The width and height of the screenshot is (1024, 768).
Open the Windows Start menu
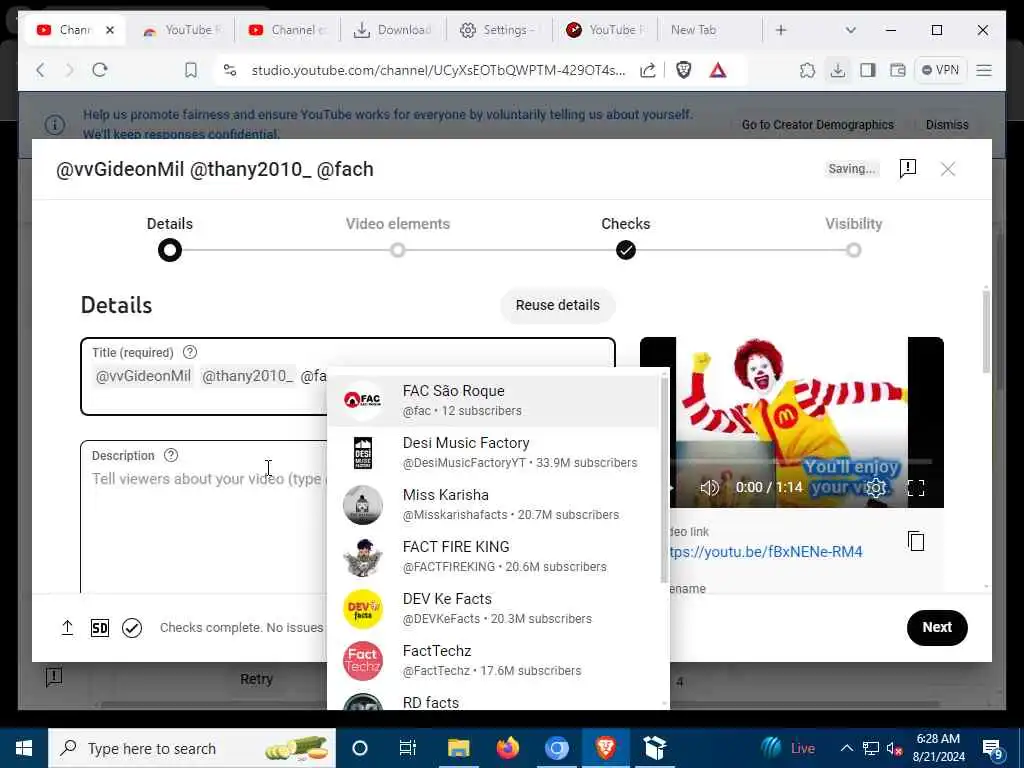(x=24, y=748)
